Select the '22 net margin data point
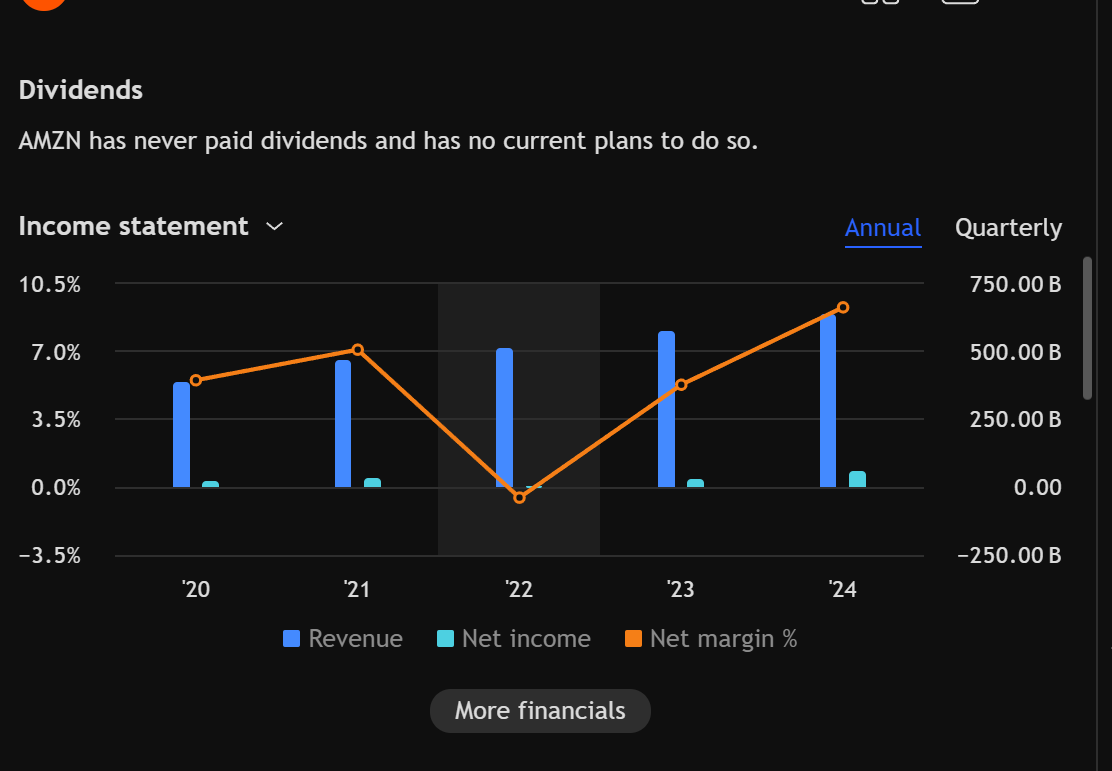The height and width of the screenshot is (771, 1112). coord(519,498)
